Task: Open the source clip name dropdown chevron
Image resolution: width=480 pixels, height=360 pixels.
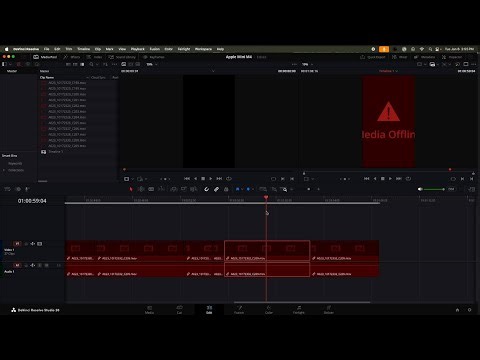Action: coord(213,71)
